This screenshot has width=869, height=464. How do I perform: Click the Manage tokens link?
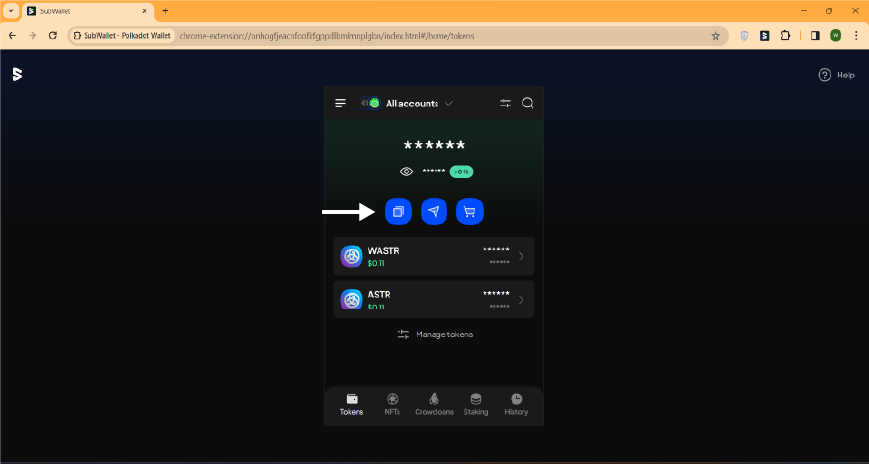(x=434, y=334)
